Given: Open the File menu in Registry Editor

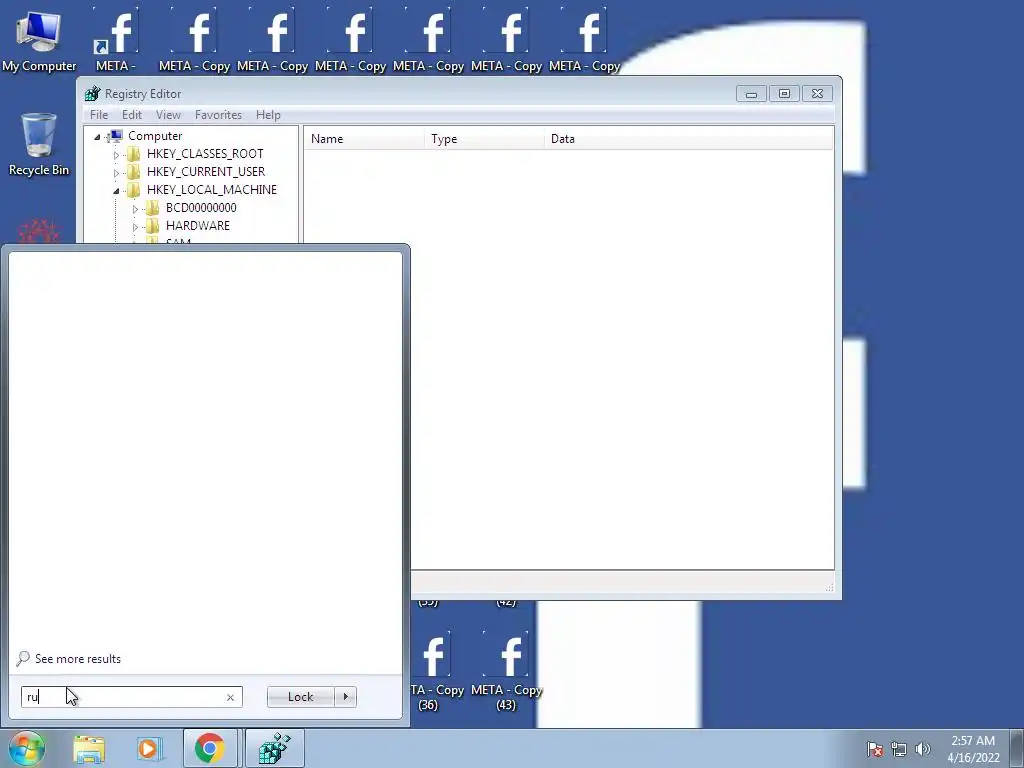Looking at the screenshot, I should tap(99, 115).
